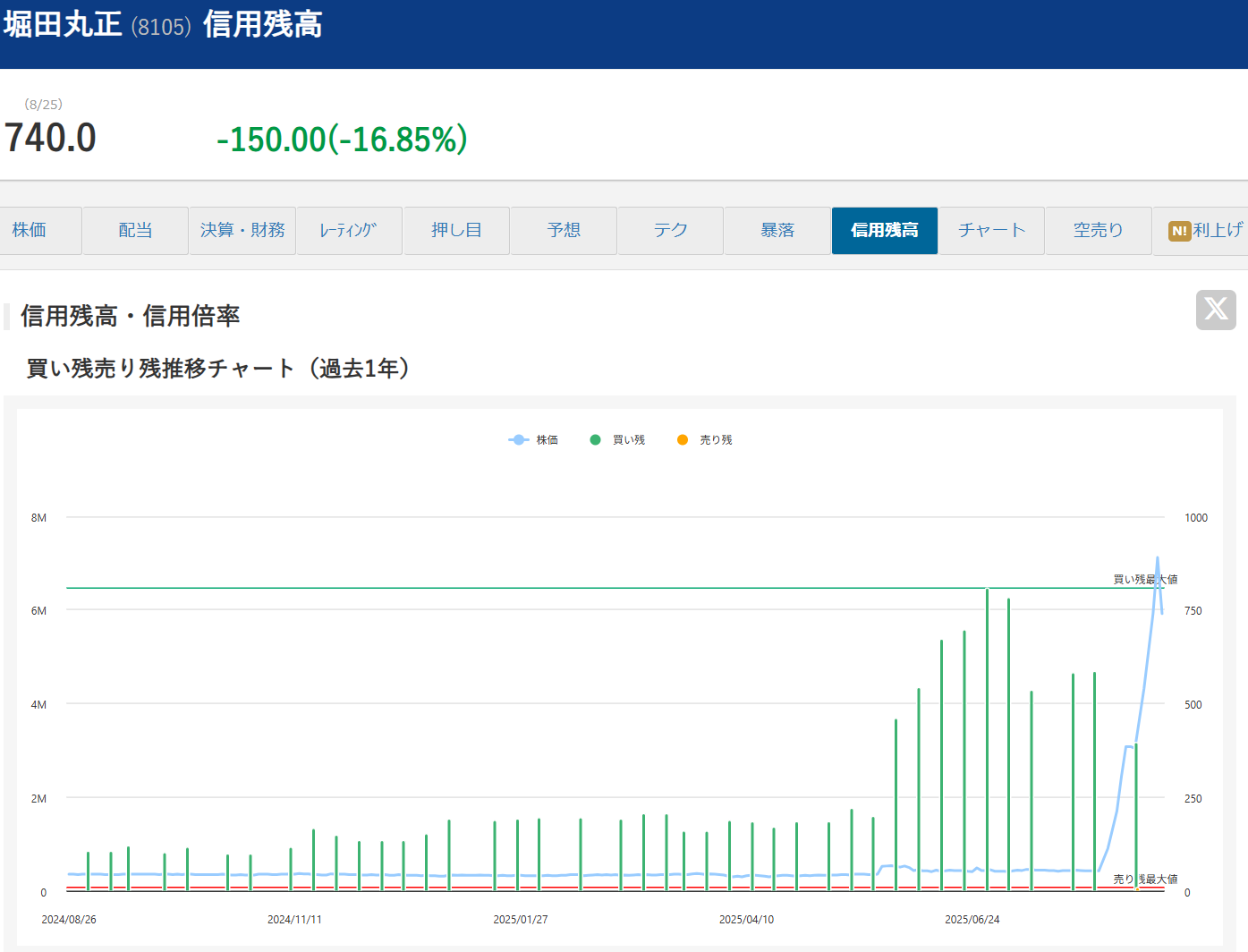Switch to the 配当 tab
The height and width of the screenshot is (952, 1248).
(135, 231)
